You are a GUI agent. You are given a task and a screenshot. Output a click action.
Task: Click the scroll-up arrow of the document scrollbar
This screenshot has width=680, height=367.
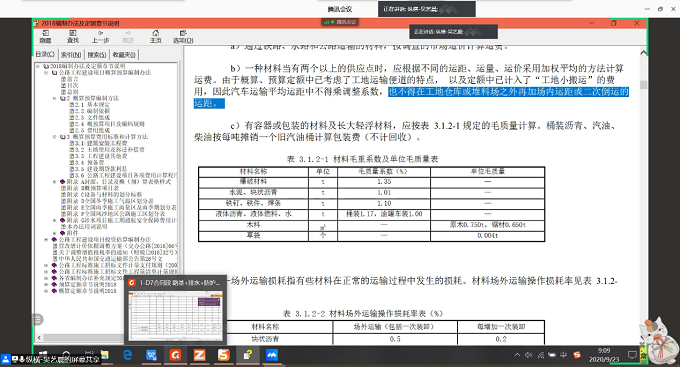click(644, 52)
